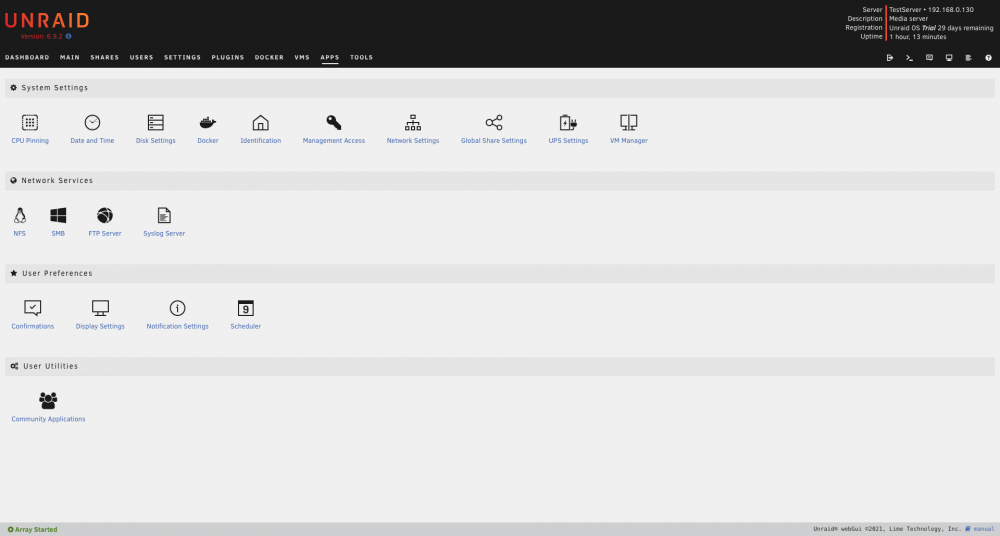Open SMB Windows icon

58,216
